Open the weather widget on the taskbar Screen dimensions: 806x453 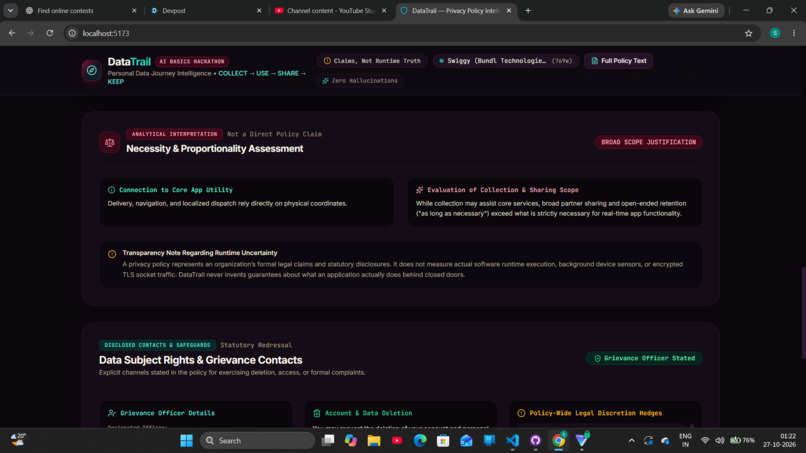19,440
